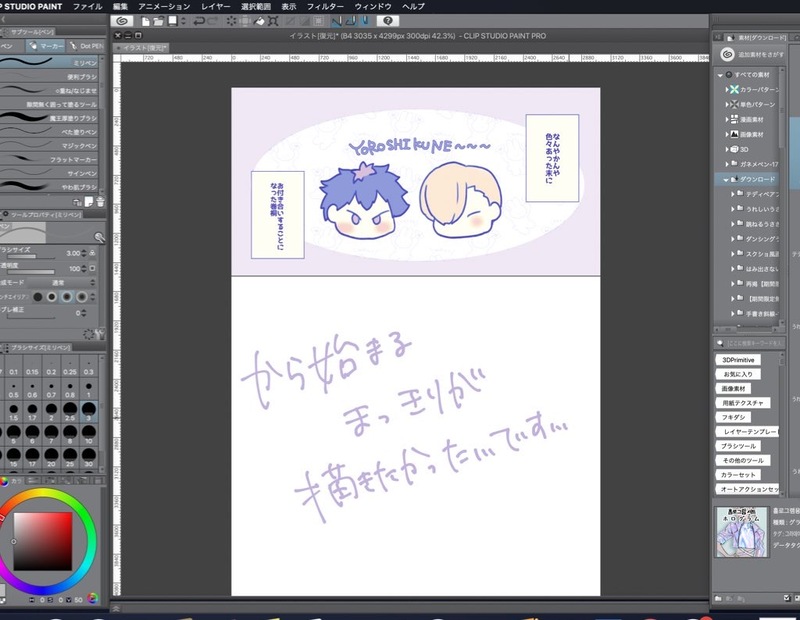This screenshot has width=800, height=620.
Task: Expand the 画像素材 folder
Action: pyautogui.click(x=727, y=135)
